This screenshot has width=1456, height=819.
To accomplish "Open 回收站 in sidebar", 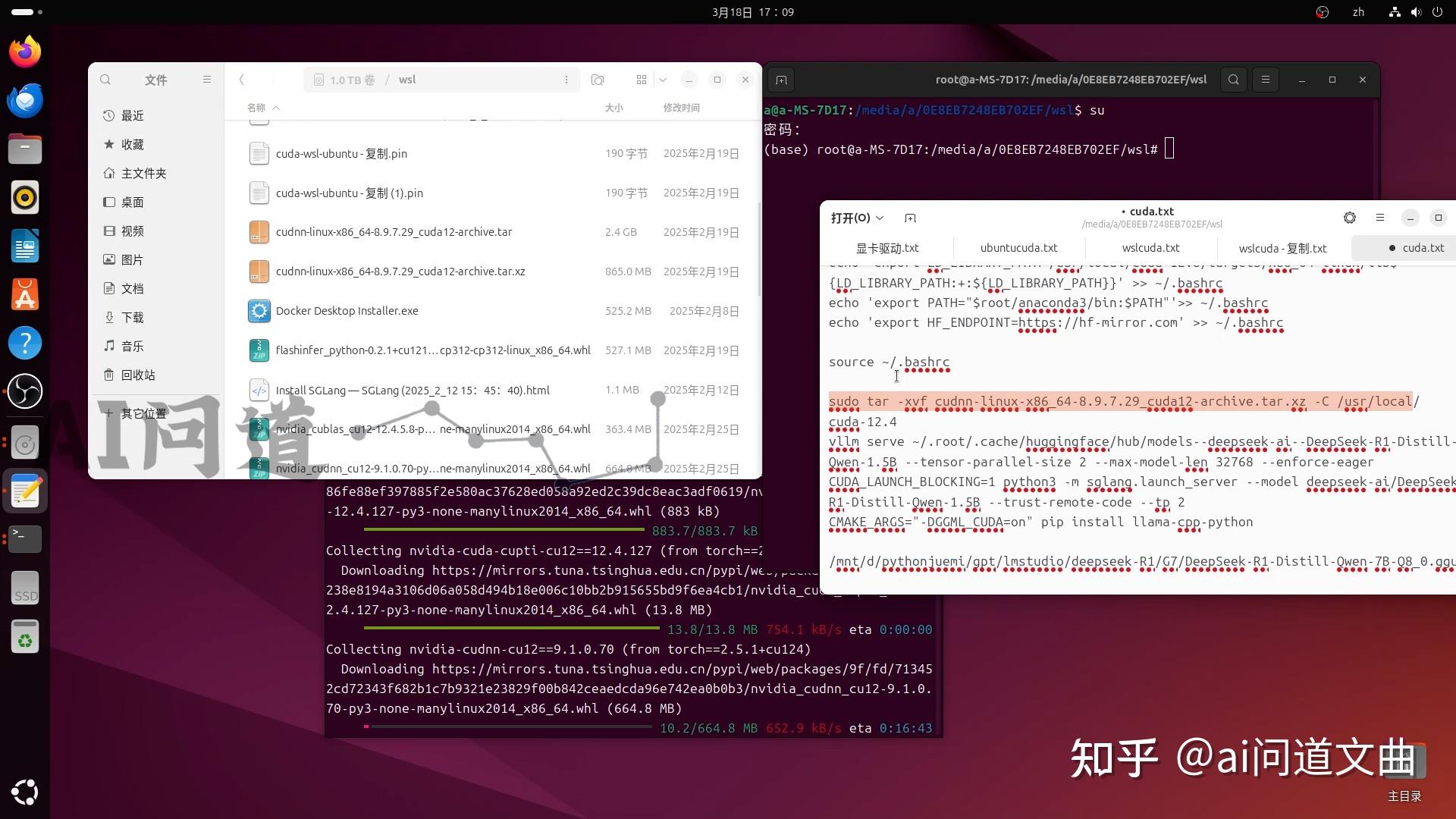I will click(155, 375).
